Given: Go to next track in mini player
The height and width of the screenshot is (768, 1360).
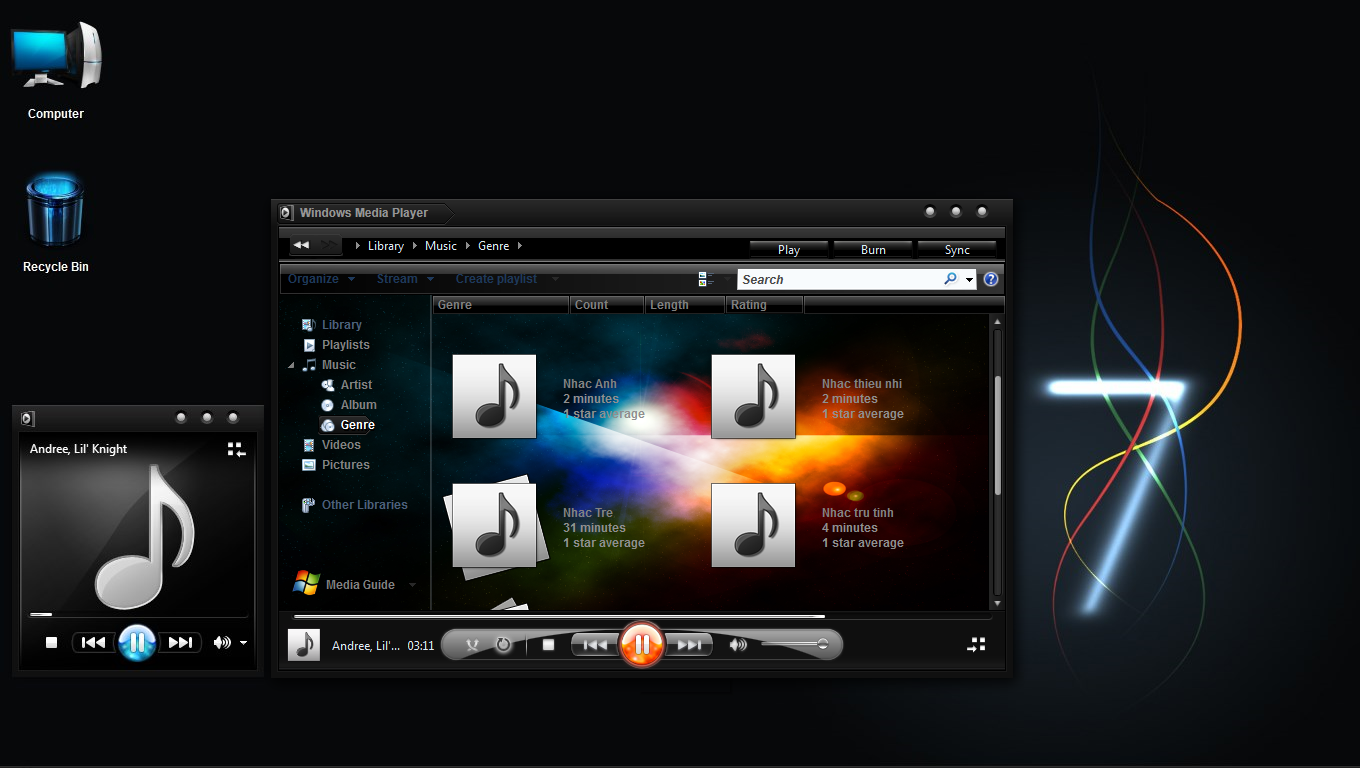Looking at the screenshot, I should click(x=180, y=643).
